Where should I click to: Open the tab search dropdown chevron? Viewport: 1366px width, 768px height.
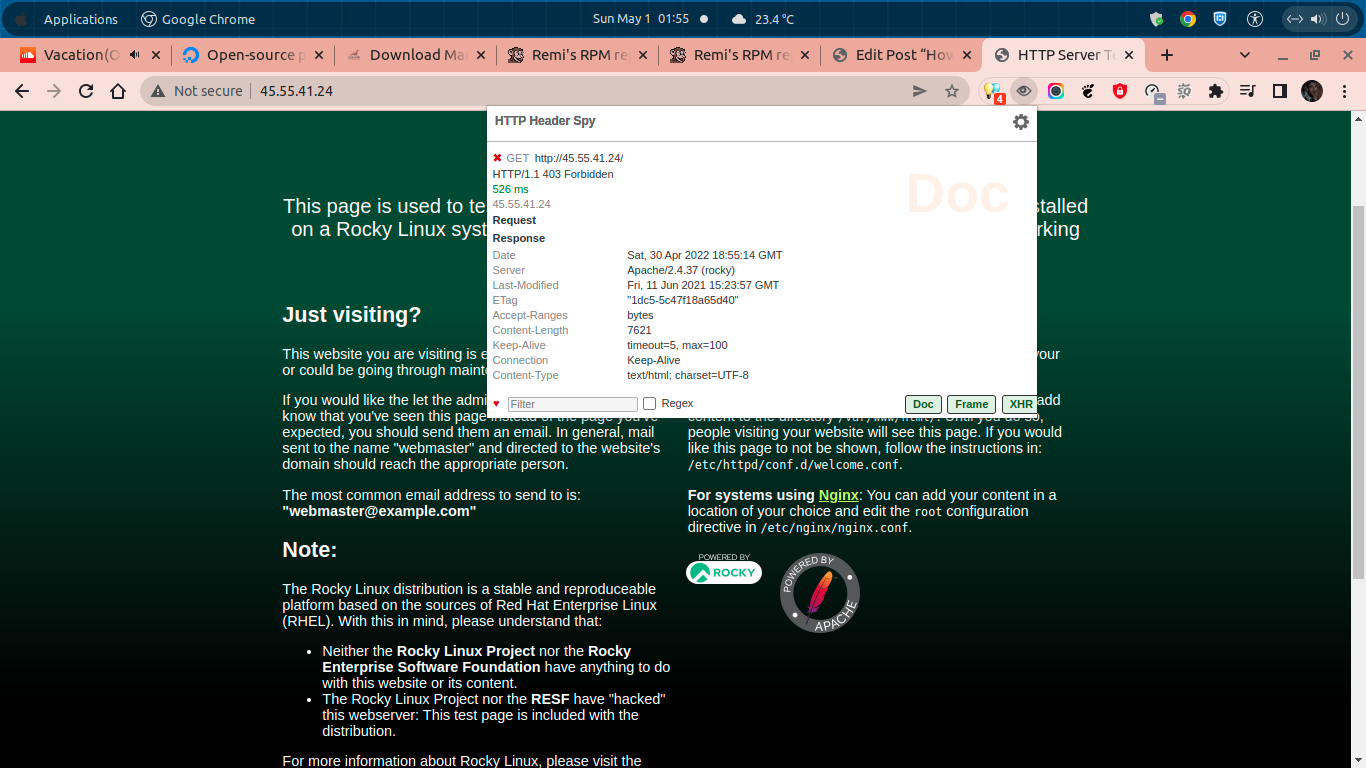pos(1245,55)
